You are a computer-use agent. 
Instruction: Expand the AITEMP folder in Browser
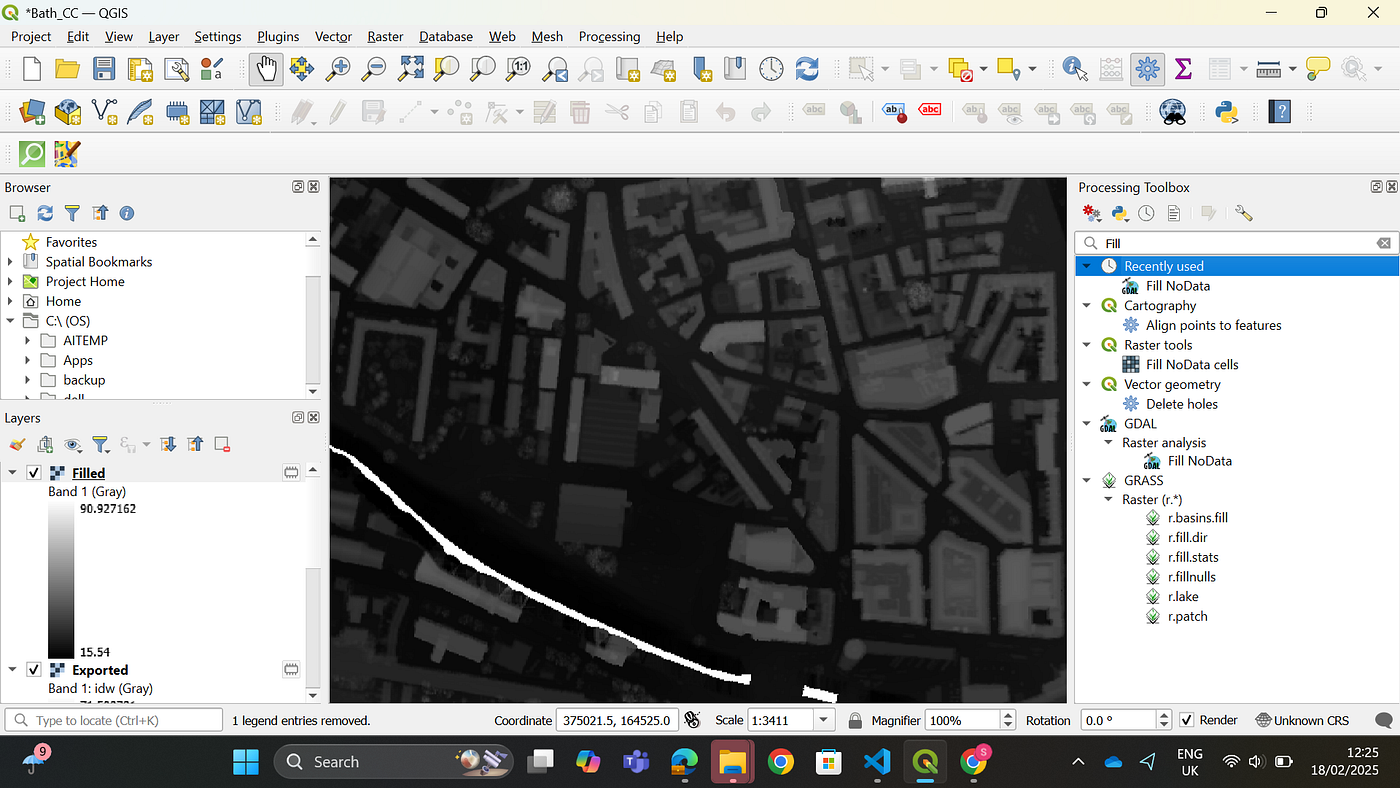tap(28, 340)
